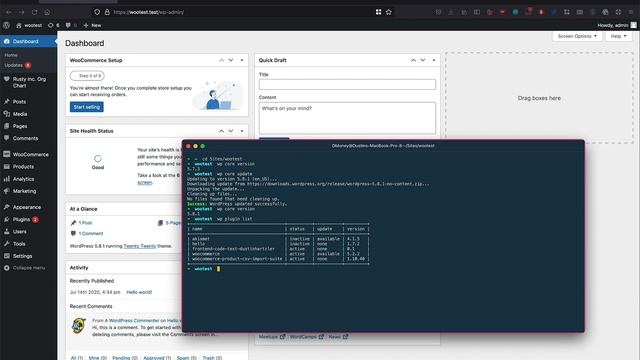
Task: Click the browser back arrow
Action: (x=9, y=12)
